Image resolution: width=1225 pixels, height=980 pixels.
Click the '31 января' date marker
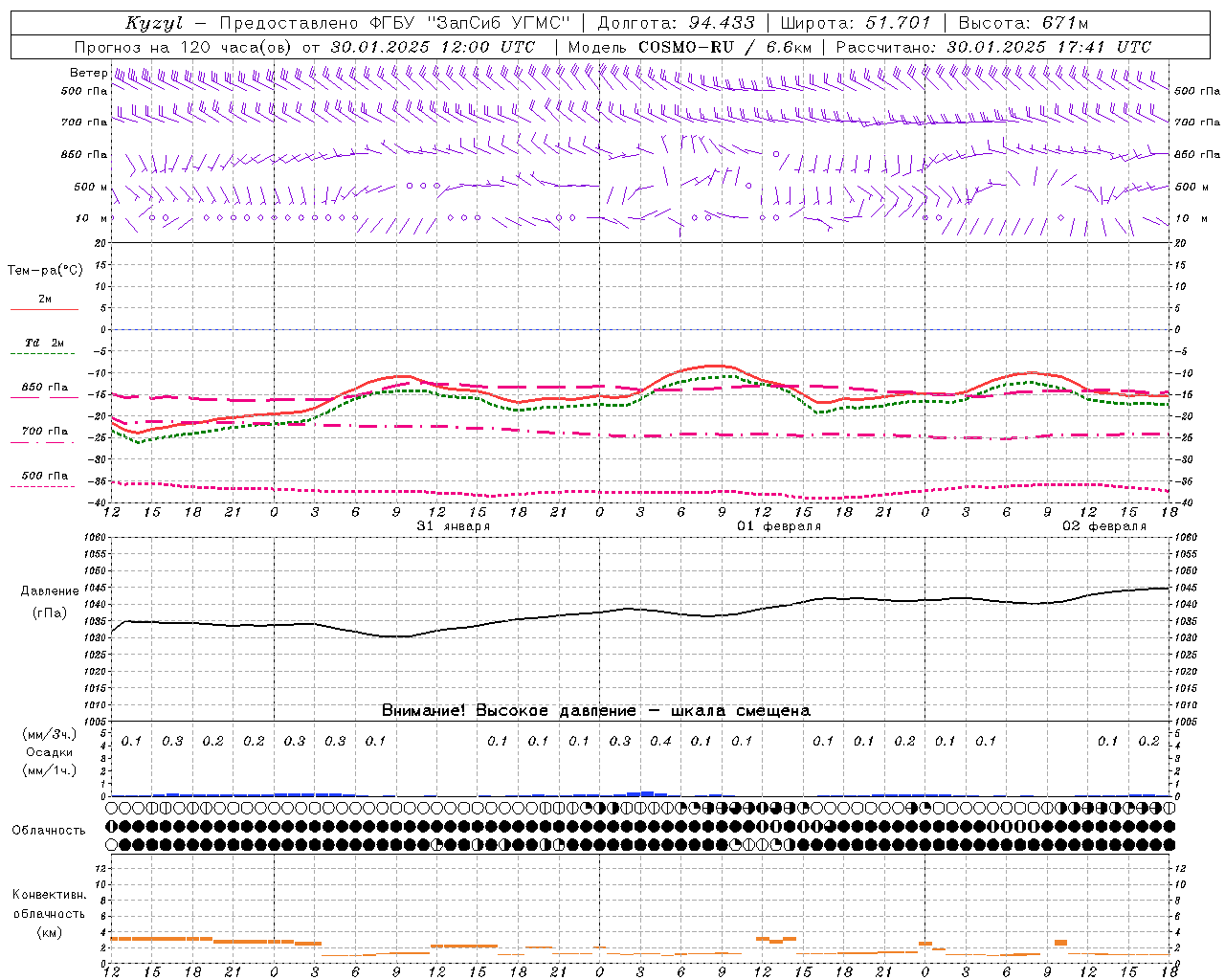[x=453, y=526]
